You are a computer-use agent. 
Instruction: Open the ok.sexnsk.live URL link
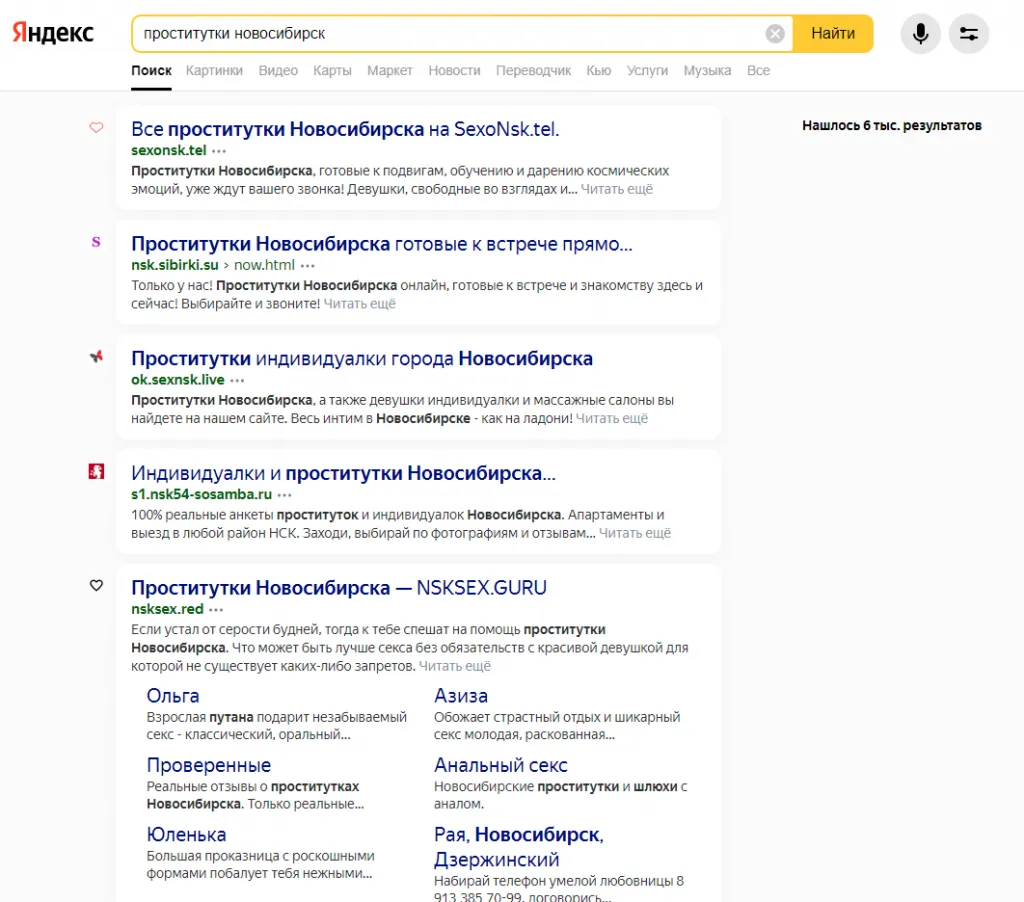pos(178,379)
